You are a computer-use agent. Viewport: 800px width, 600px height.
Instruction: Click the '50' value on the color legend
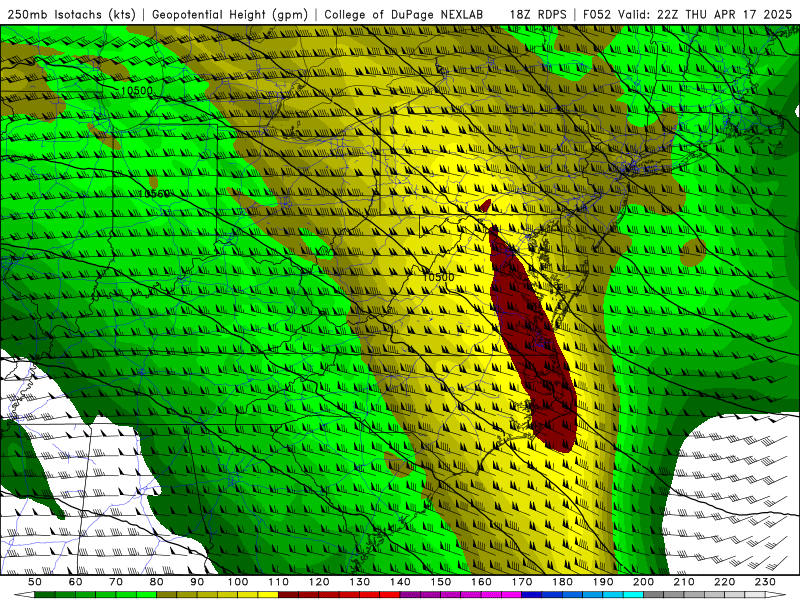point(35,582)
